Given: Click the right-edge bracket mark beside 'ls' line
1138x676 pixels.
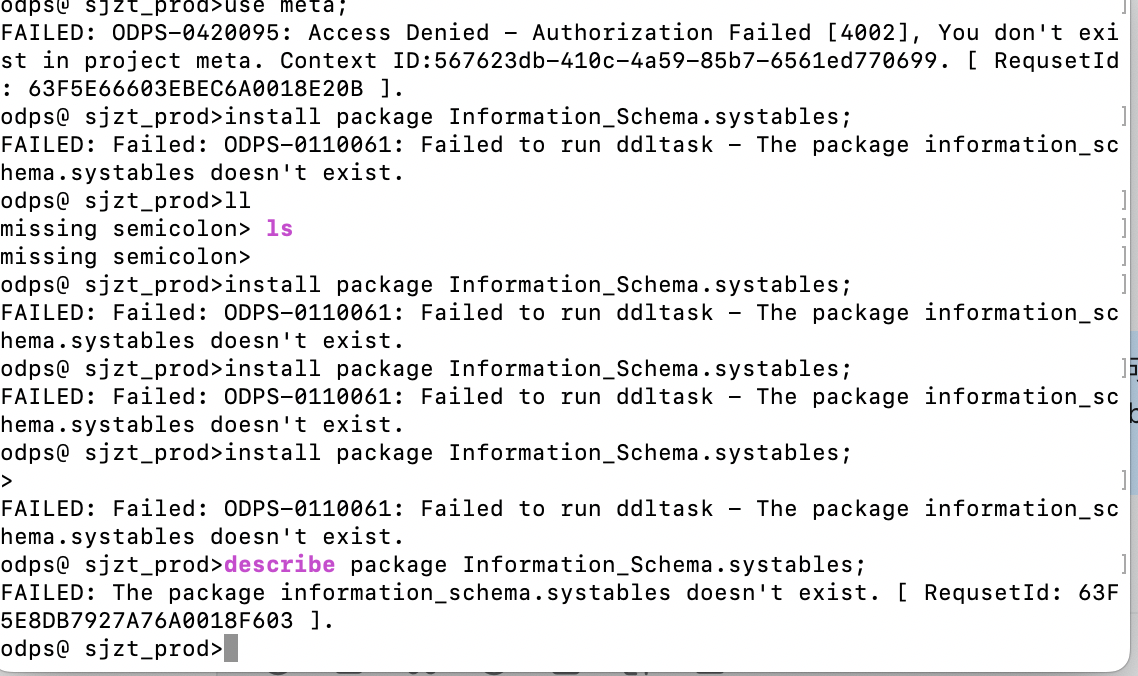Looking at the screenshot, I should coord(1124,229).
